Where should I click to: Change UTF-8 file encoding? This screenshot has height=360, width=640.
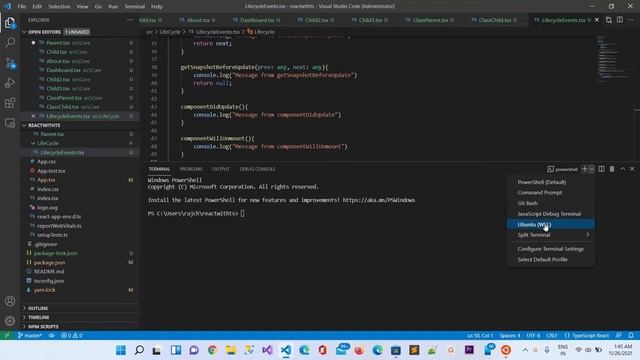[x=533, y=335]
